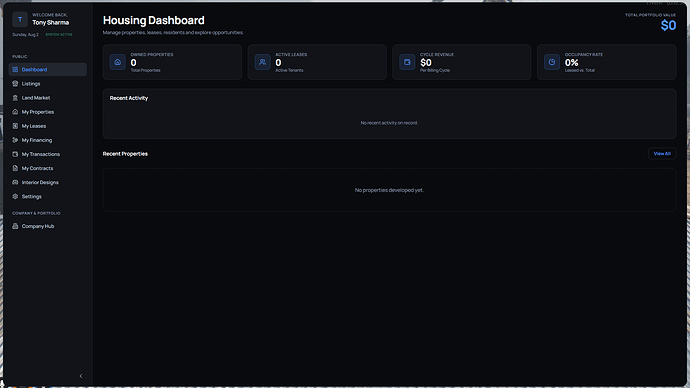690x388 pixels.
Task: Go to Listings page
Action: point(48,84)
